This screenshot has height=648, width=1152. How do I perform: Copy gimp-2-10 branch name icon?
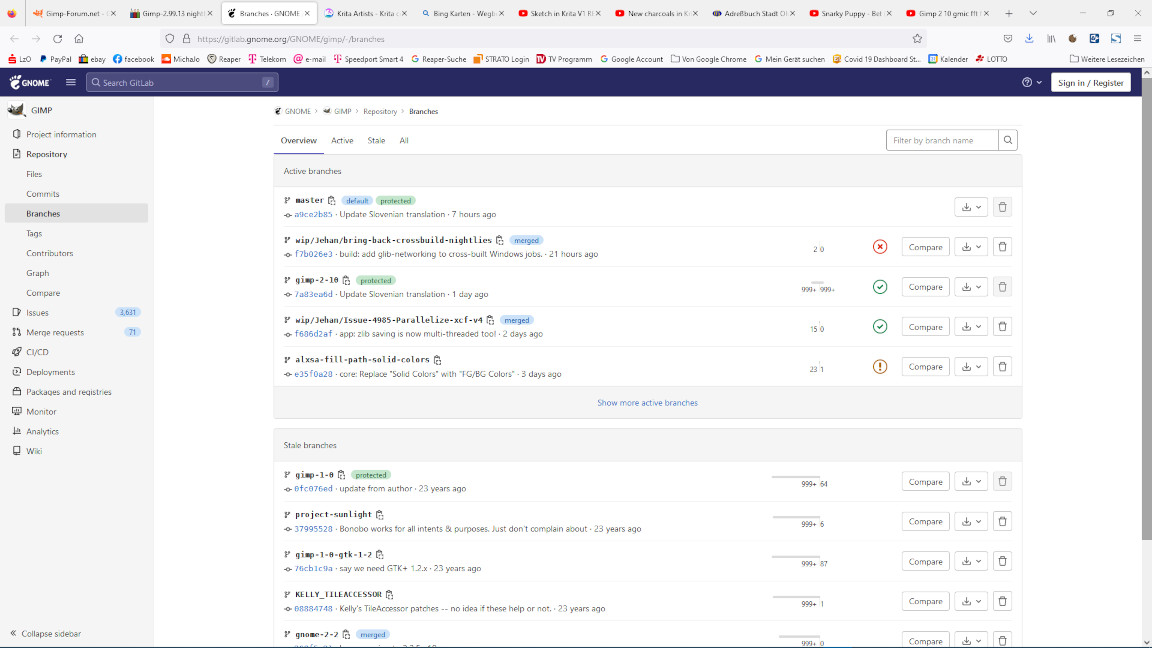(346, 281)
